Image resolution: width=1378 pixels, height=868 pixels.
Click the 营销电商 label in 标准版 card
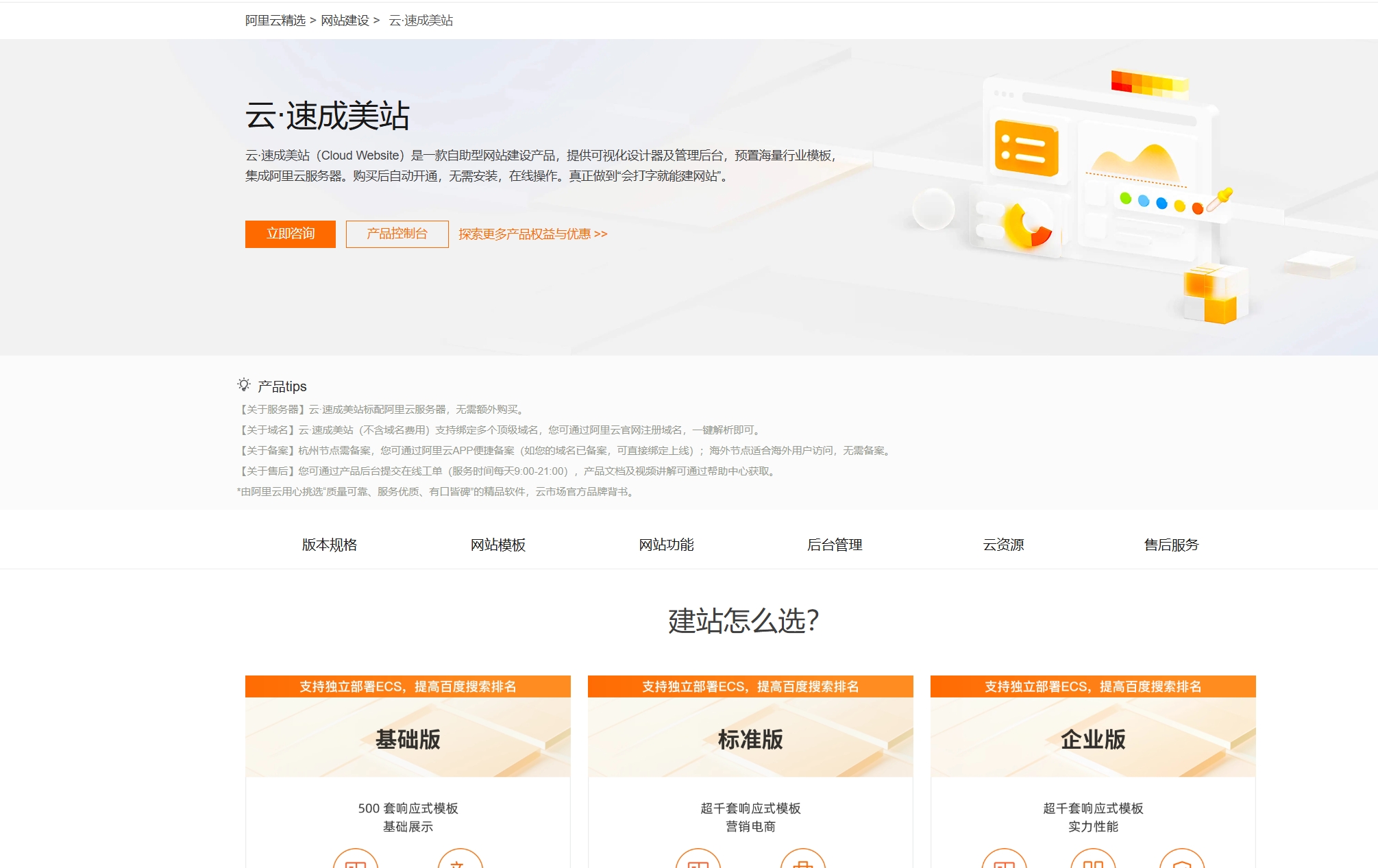(750, 827)
